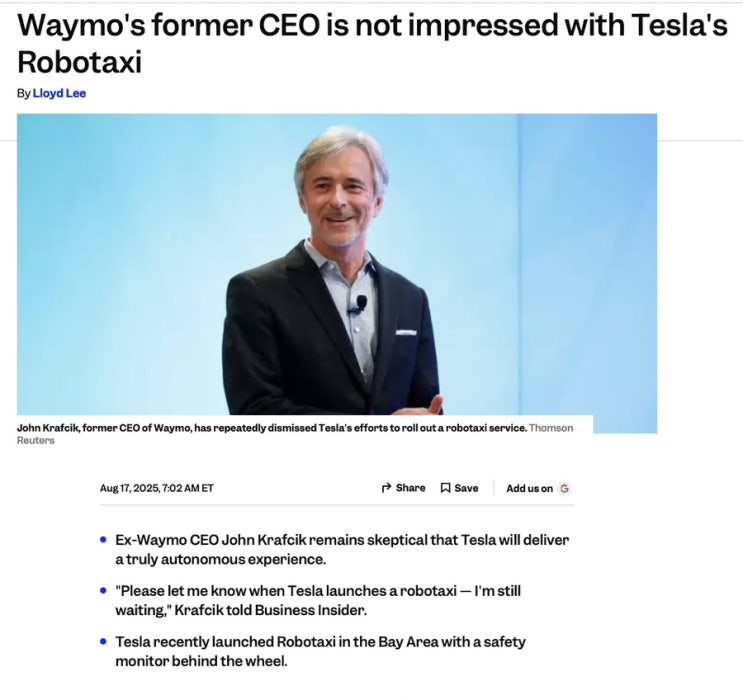Click the blue bullet before the Bay Area summary

[x=103, y=640]
